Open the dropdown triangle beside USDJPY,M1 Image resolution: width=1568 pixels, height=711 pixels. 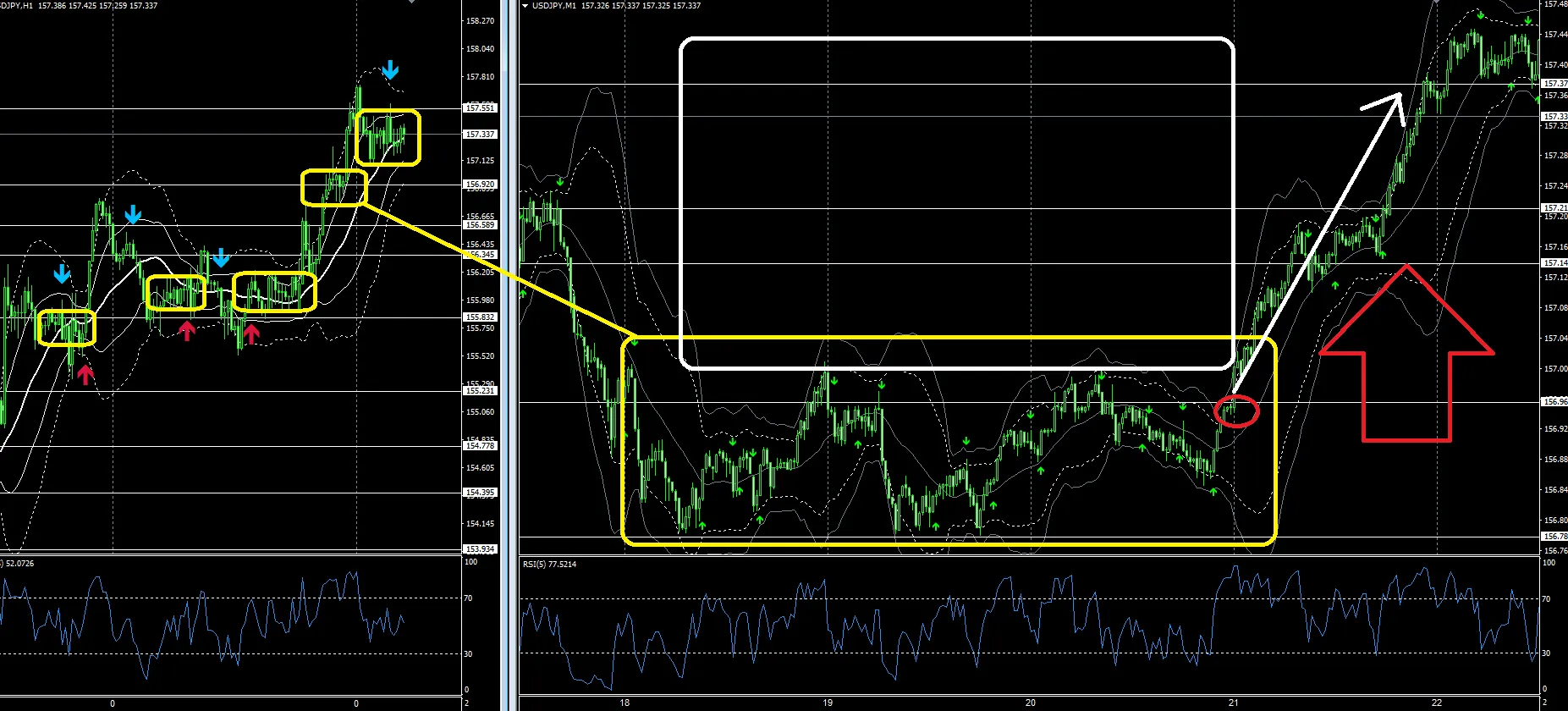[x=525, y=6]
